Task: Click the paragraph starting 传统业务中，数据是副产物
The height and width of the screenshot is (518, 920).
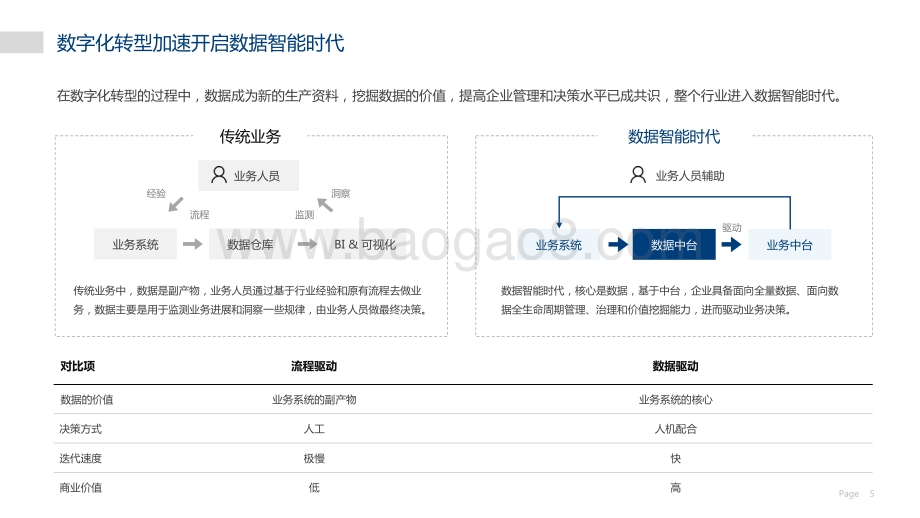Action: pyautogui.click(x=250, y=300)
